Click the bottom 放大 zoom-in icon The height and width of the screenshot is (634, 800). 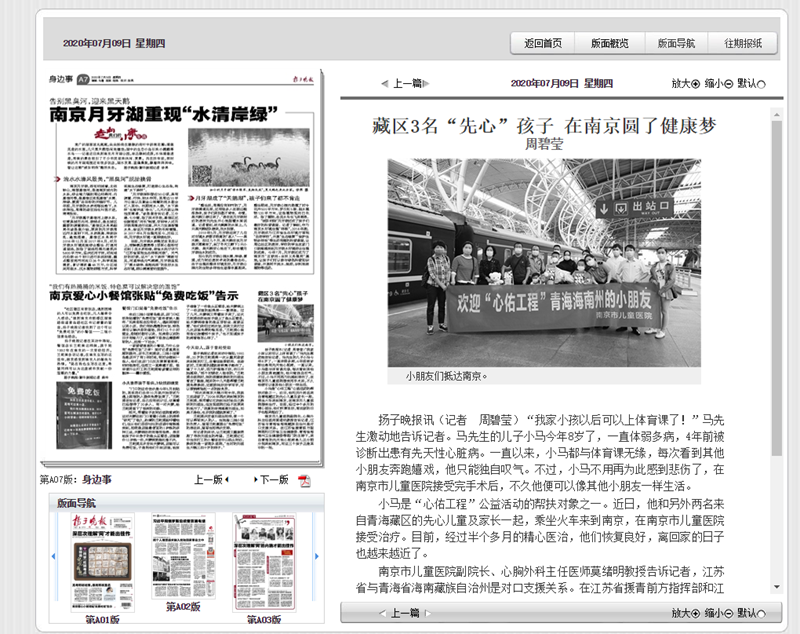(x=696, y=613)
